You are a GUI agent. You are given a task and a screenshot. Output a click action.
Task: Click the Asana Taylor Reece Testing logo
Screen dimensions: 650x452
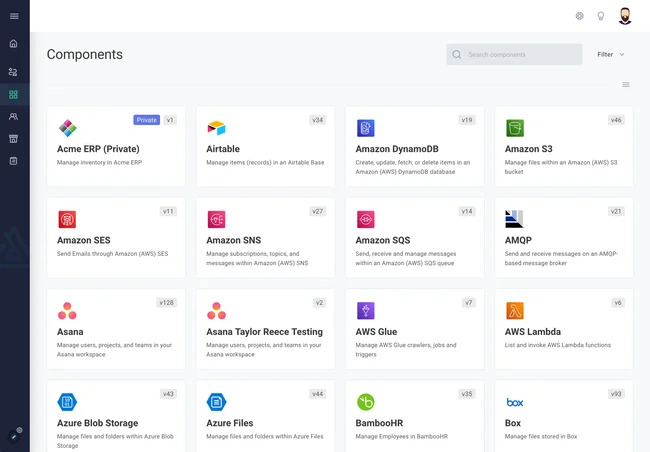tap(216, 311)
